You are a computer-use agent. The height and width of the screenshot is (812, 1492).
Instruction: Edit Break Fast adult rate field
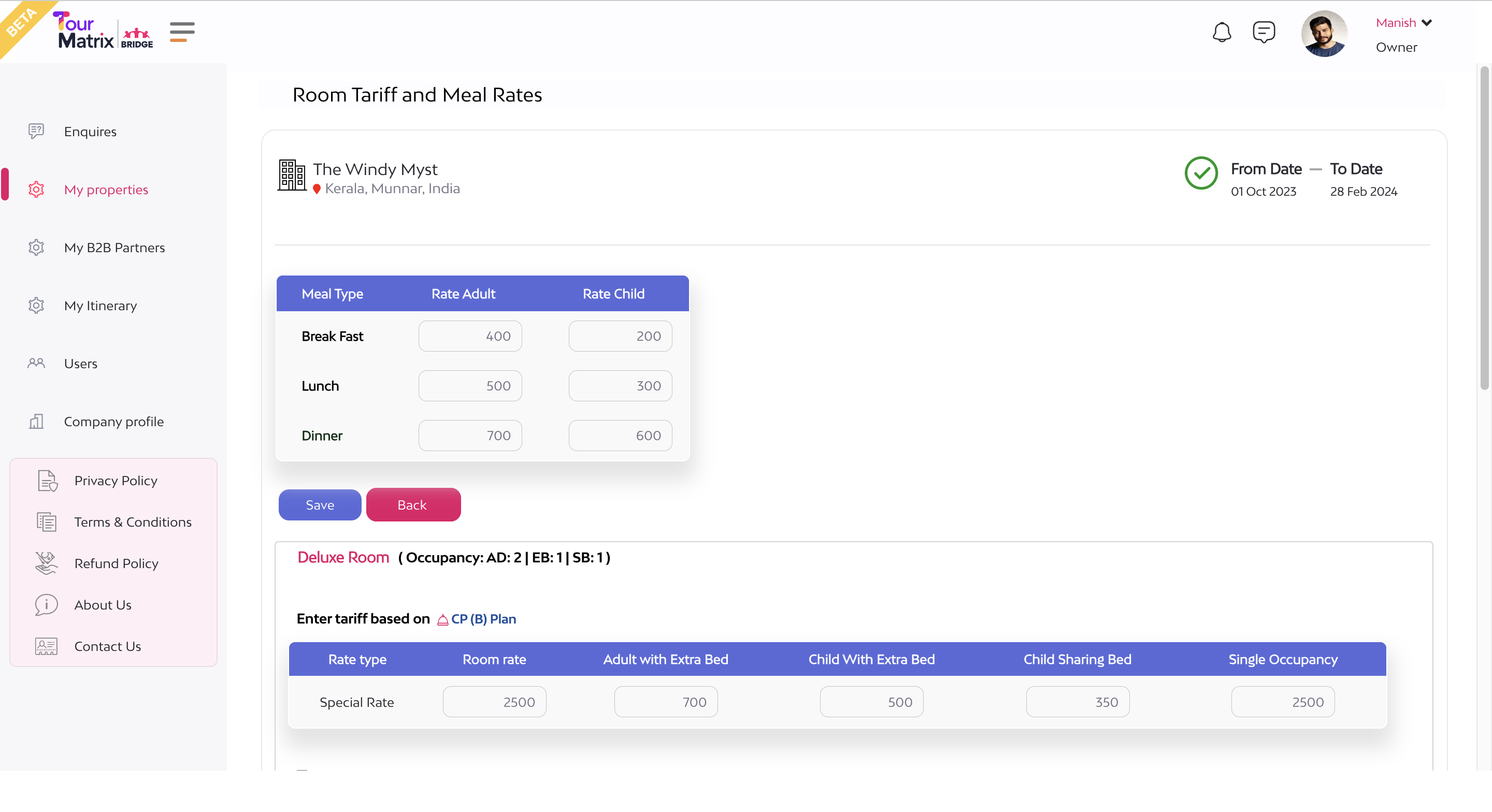click(470, 336)
